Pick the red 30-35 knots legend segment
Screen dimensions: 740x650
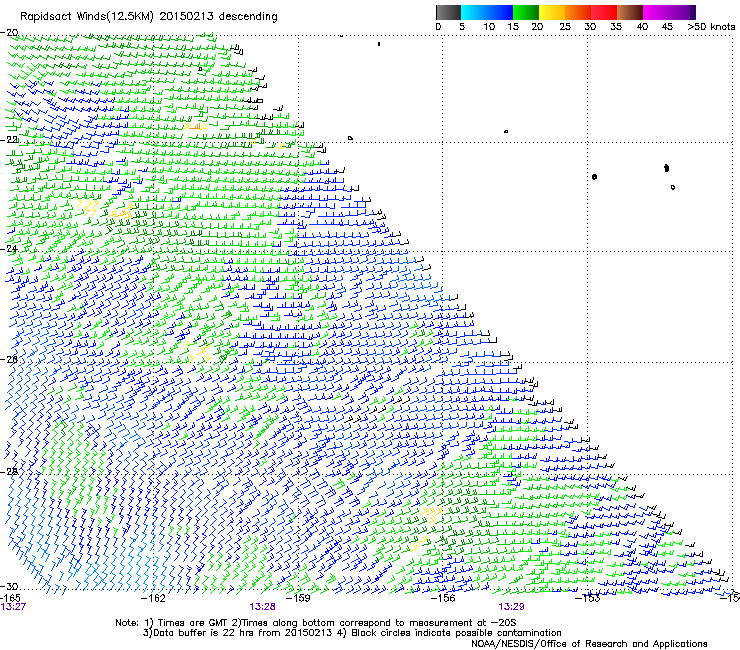[604, 13]
